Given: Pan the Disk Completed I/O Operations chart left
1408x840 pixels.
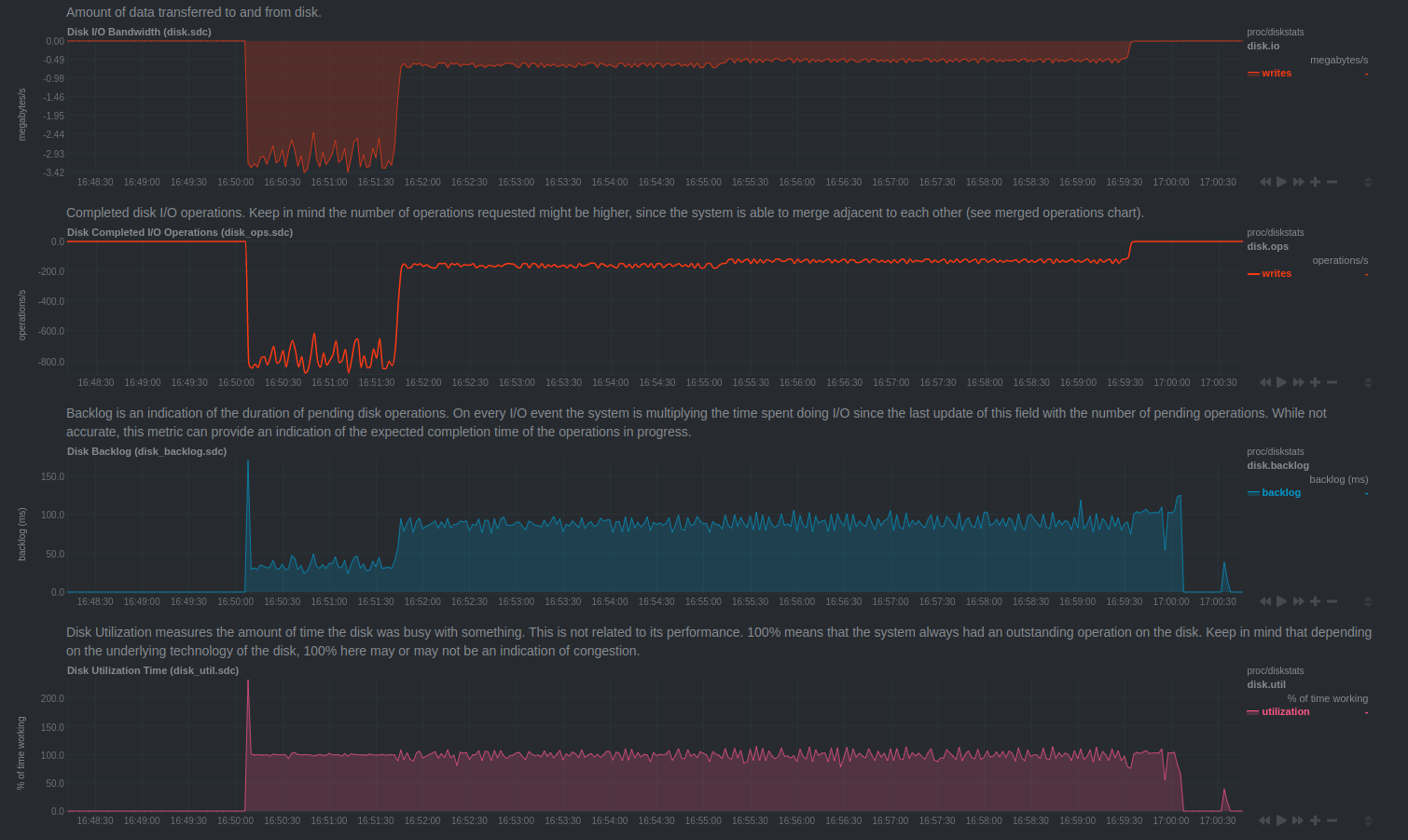Looking at the screenshot, I should [x=1265, y=382].
